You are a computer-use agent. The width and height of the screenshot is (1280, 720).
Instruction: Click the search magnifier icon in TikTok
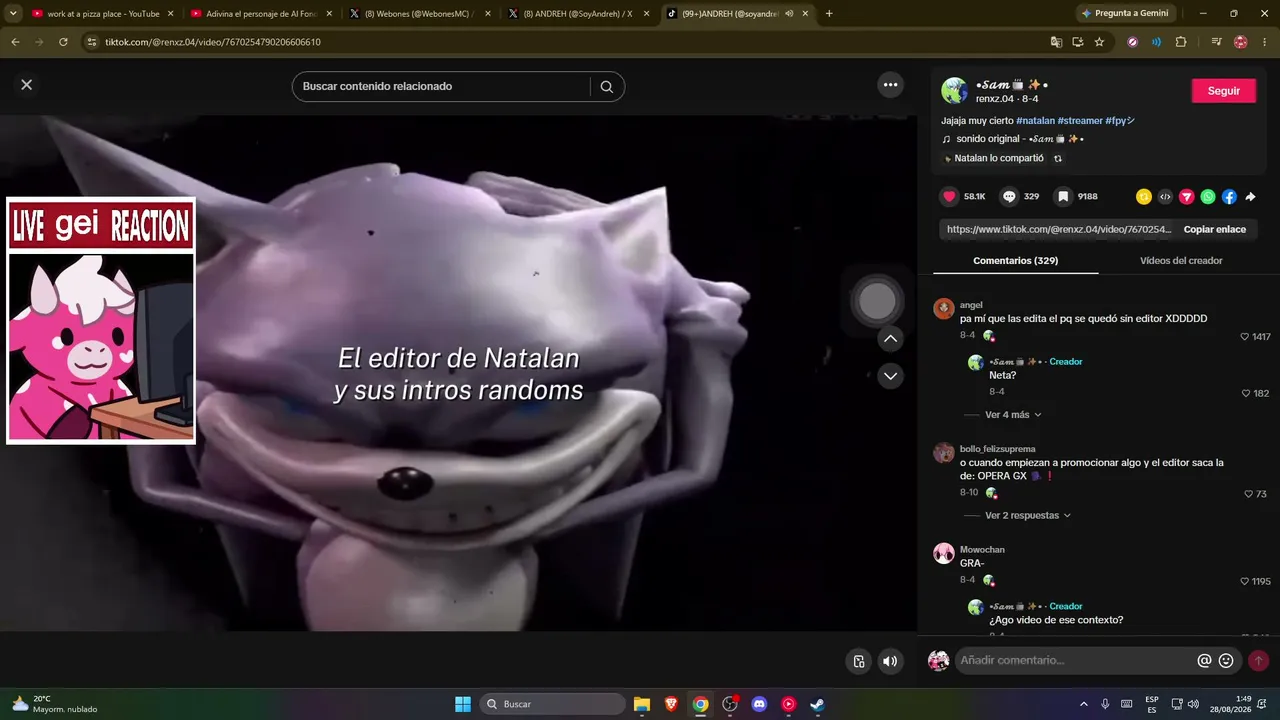(x=606, y=87)
